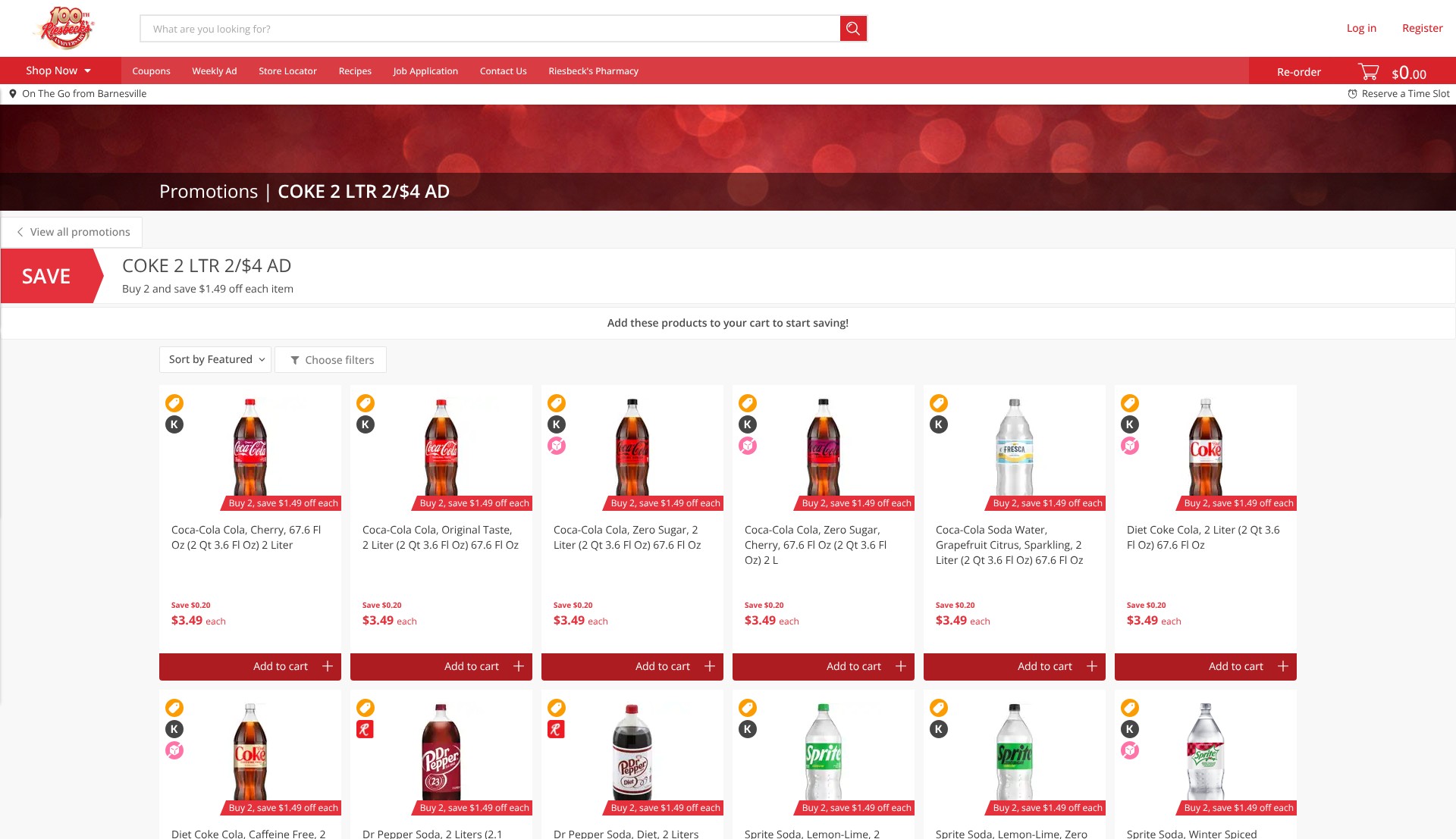Open Coca-Cola Cherry bottle thumbnail

pyautogui.click(x=250, y=446)
